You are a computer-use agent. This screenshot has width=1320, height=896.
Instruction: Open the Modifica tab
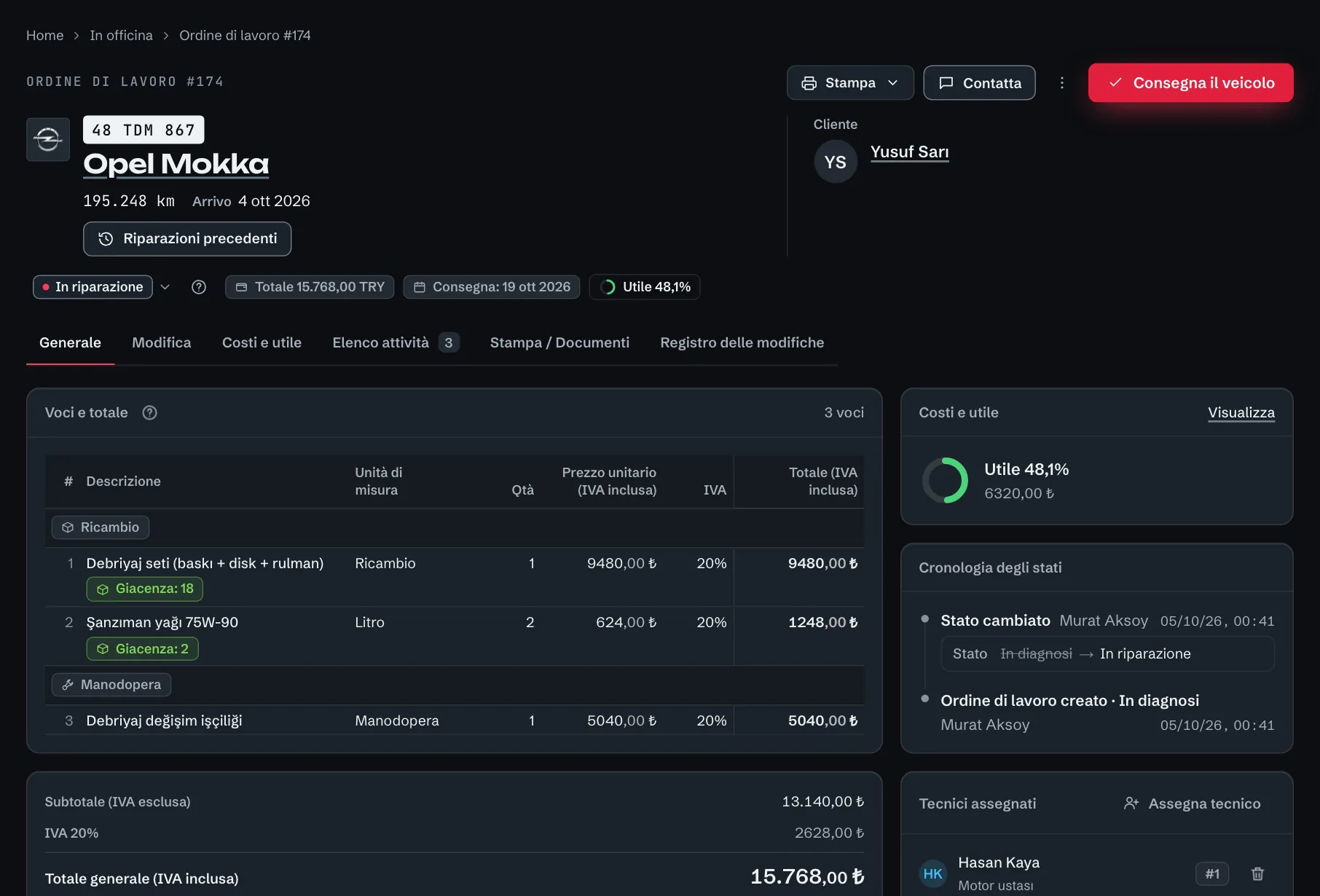click(162, 342)
